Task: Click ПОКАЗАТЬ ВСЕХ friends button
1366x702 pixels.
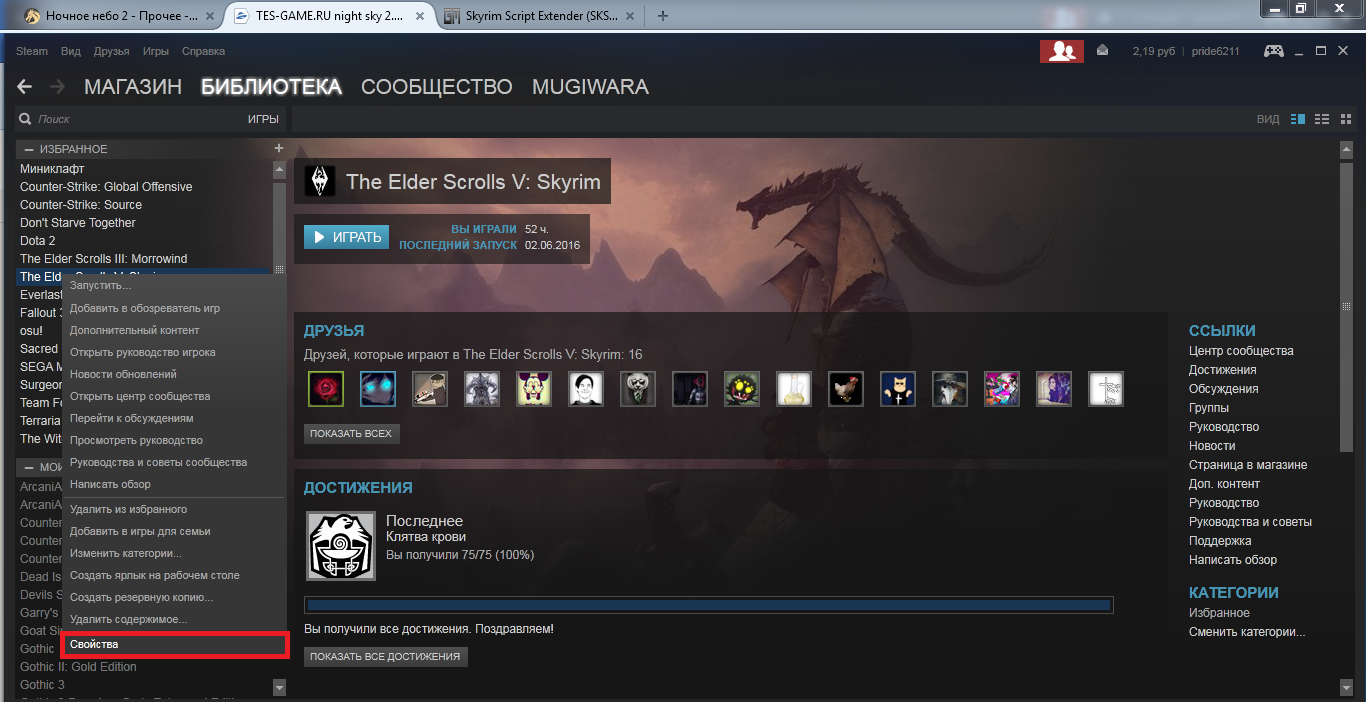Action: coord(352,434)
